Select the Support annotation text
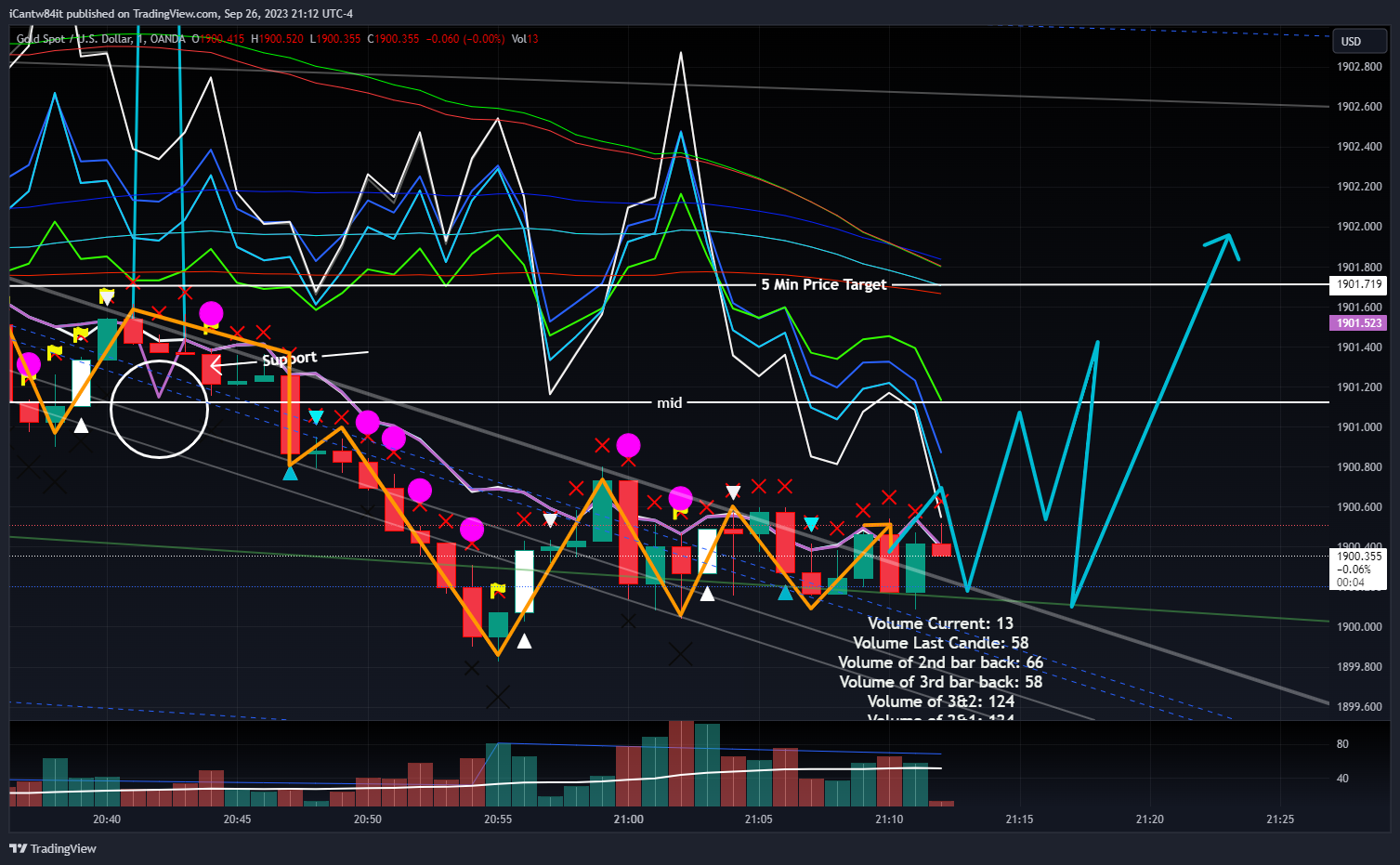This screenshot has width=1400, height=865. click(x=289, y=359)
